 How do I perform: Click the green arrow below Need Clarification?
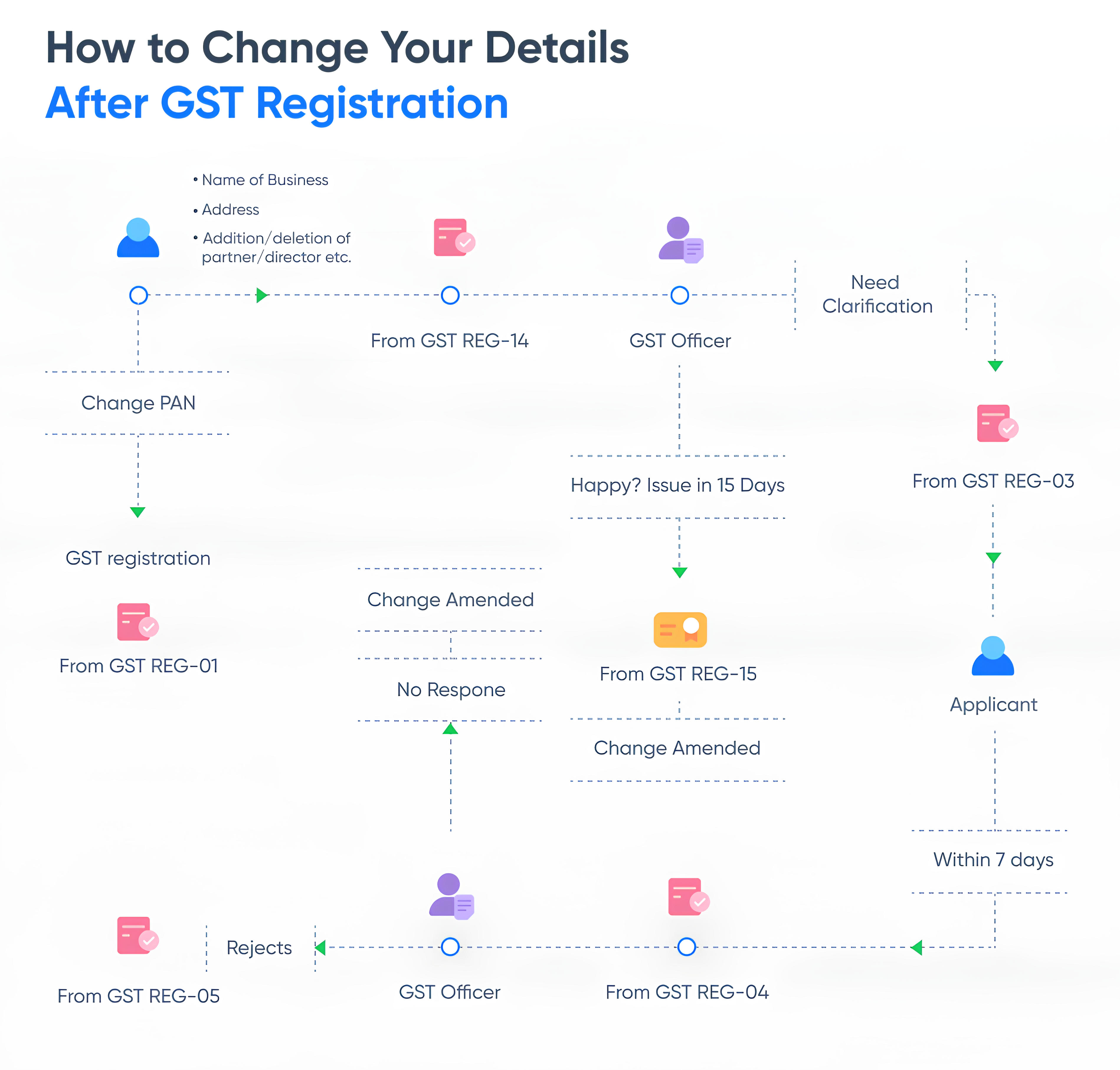pyautogui.click(x=995, y=366)
